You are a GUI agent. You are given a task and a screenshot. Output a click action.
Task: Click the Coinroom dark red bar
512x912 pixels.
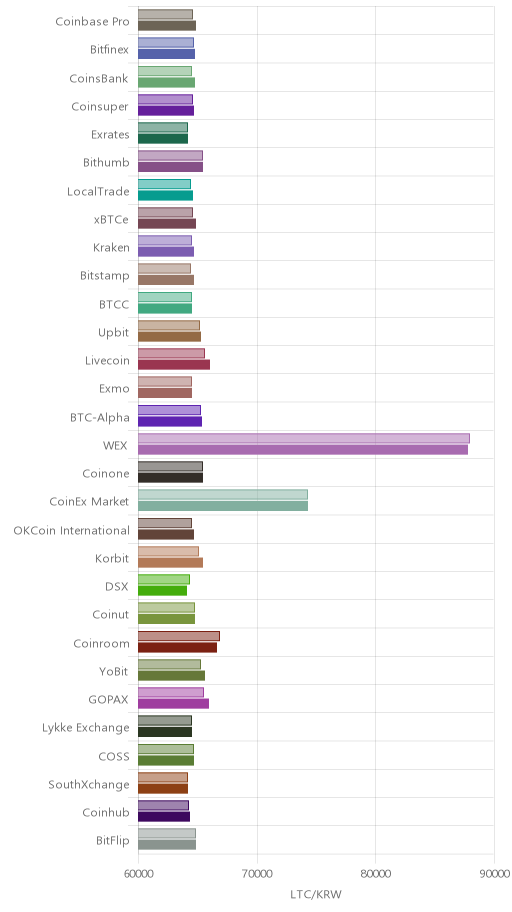[x=179, y=642]
